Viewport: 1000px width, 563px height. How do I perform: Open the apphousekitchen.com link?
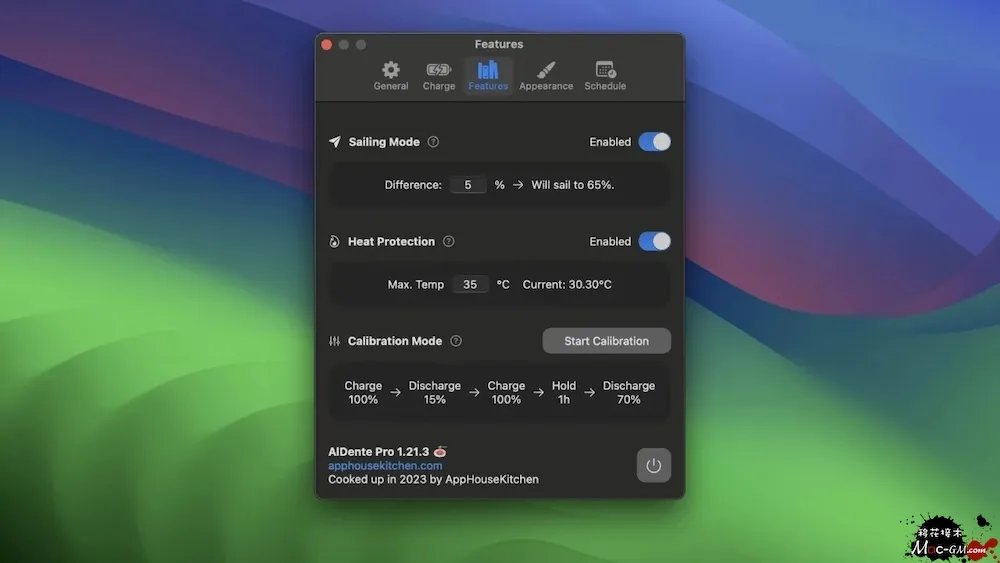385,465
